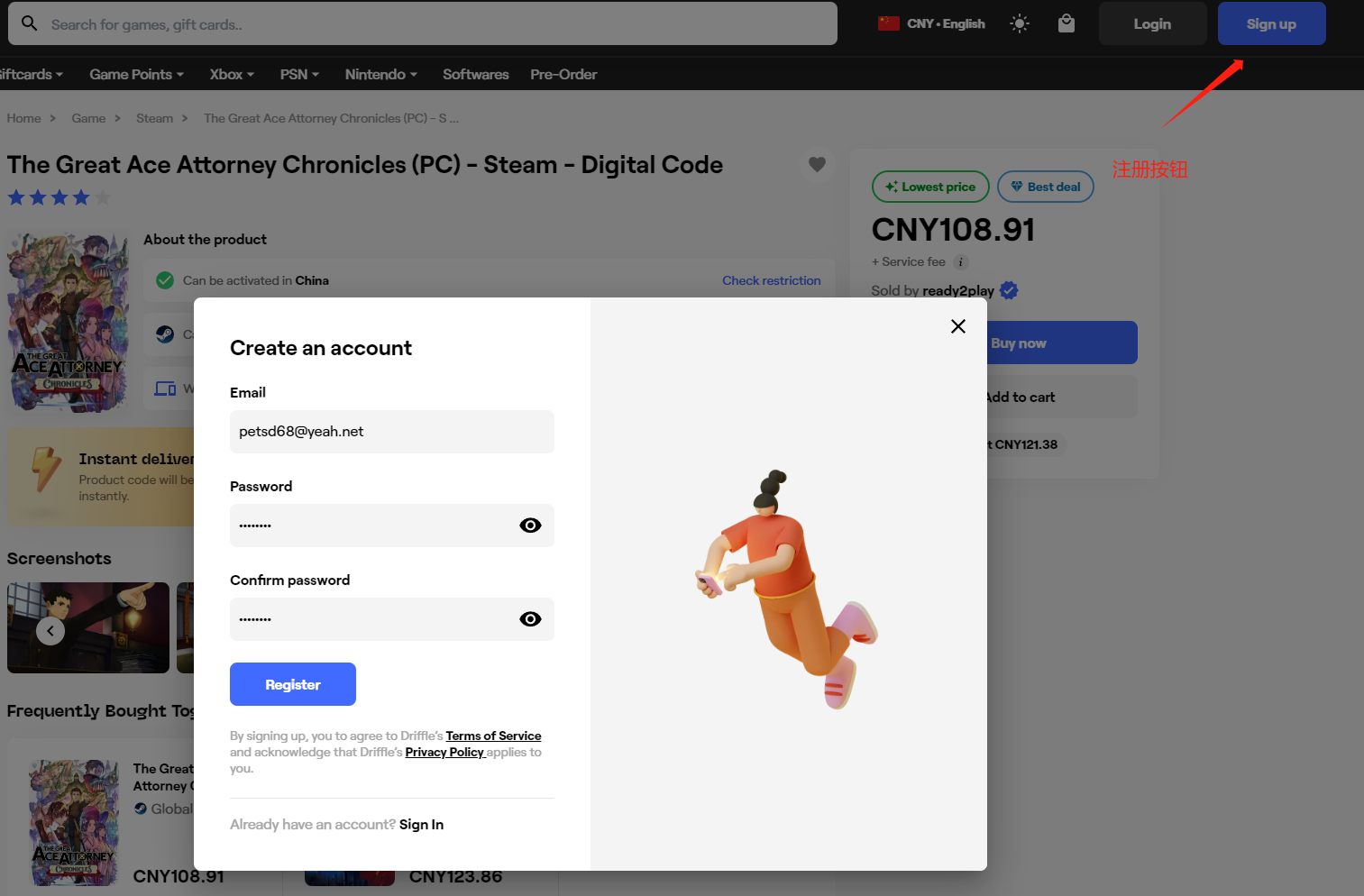Screen dimensions: 1364x896
Task: Click the Sign In link
Action: click(x=421, y=824)
